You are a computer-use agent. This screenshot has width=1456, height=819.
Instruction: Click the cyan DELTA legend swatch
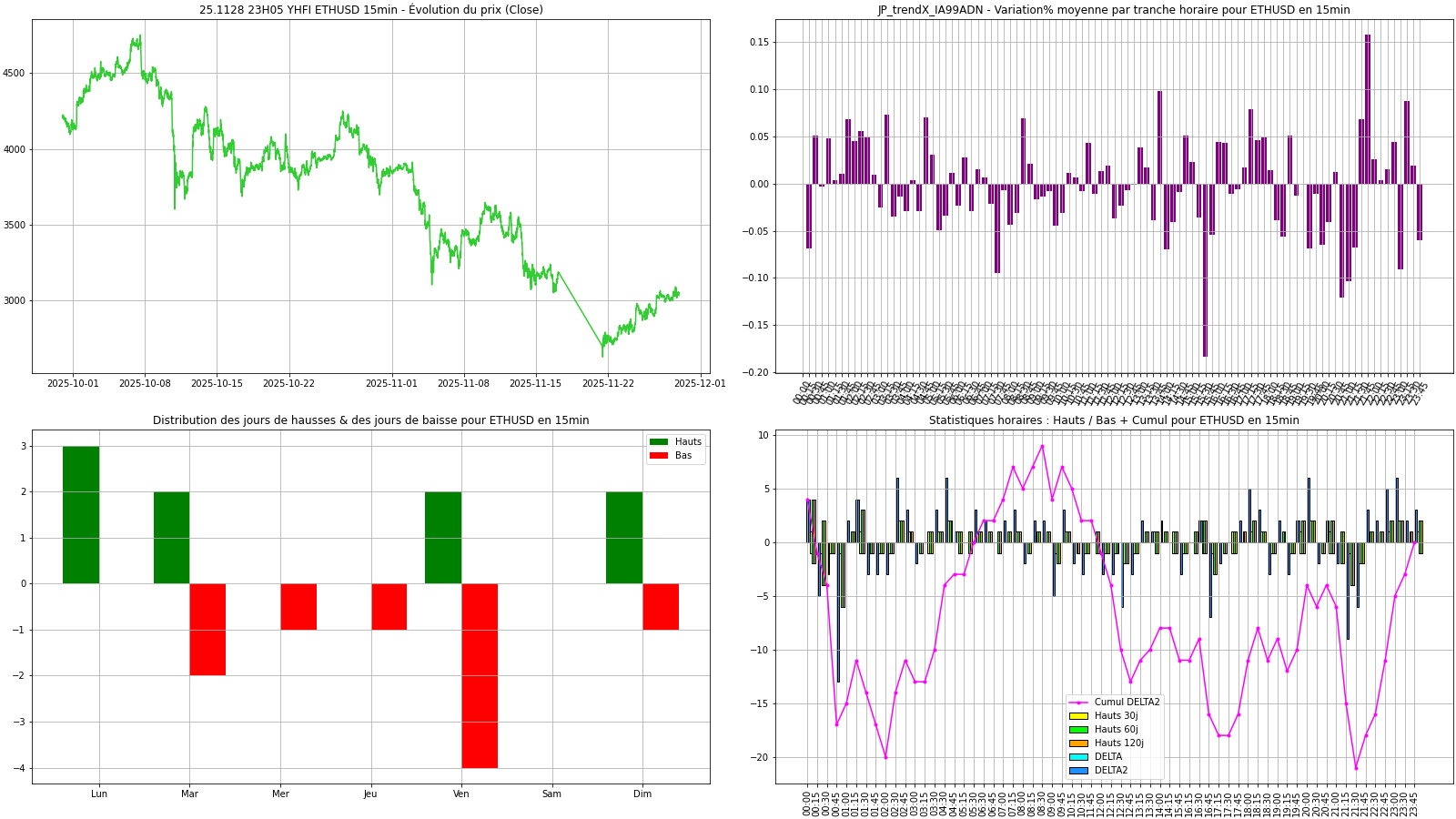(1078, 757)
